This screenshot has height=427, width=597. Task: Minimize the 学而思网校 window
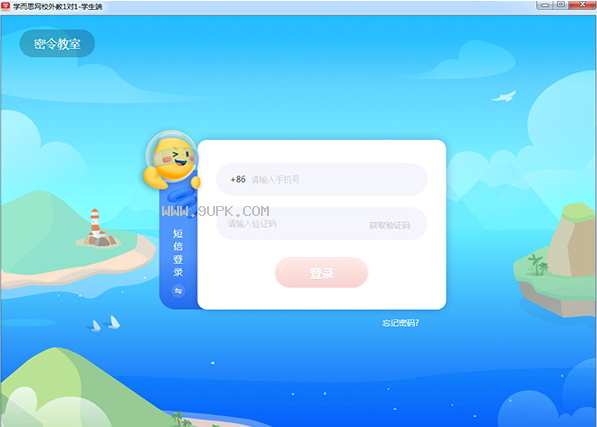pos(545,5)
